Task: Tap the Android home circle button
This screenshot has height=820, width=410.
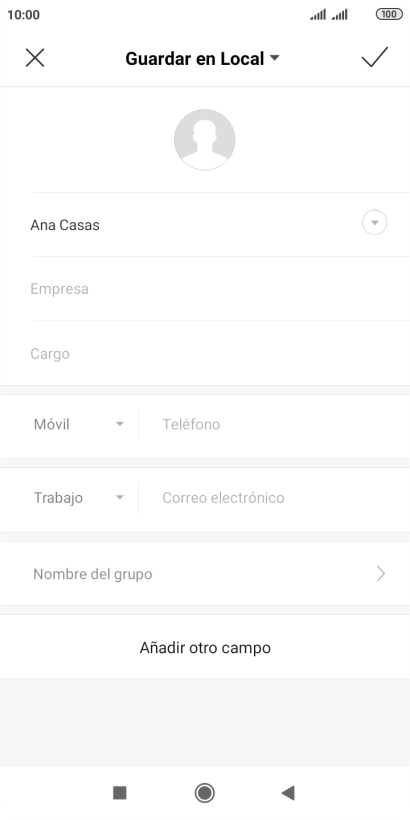Action: point(204,793)
